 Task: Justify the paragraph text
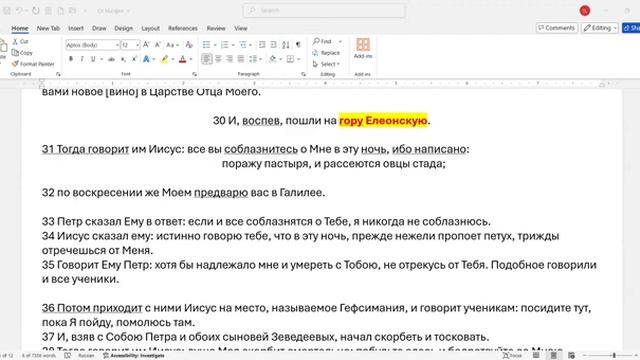point(241,59)
